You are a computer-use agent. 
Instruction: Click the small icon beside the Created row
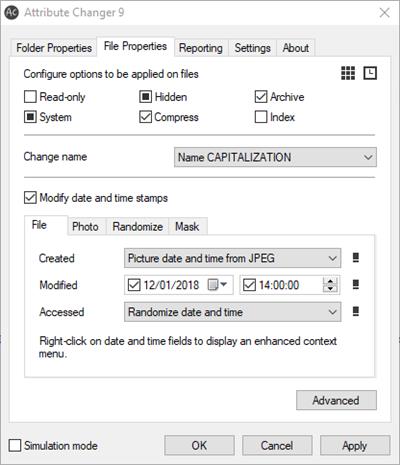[356, 258]
